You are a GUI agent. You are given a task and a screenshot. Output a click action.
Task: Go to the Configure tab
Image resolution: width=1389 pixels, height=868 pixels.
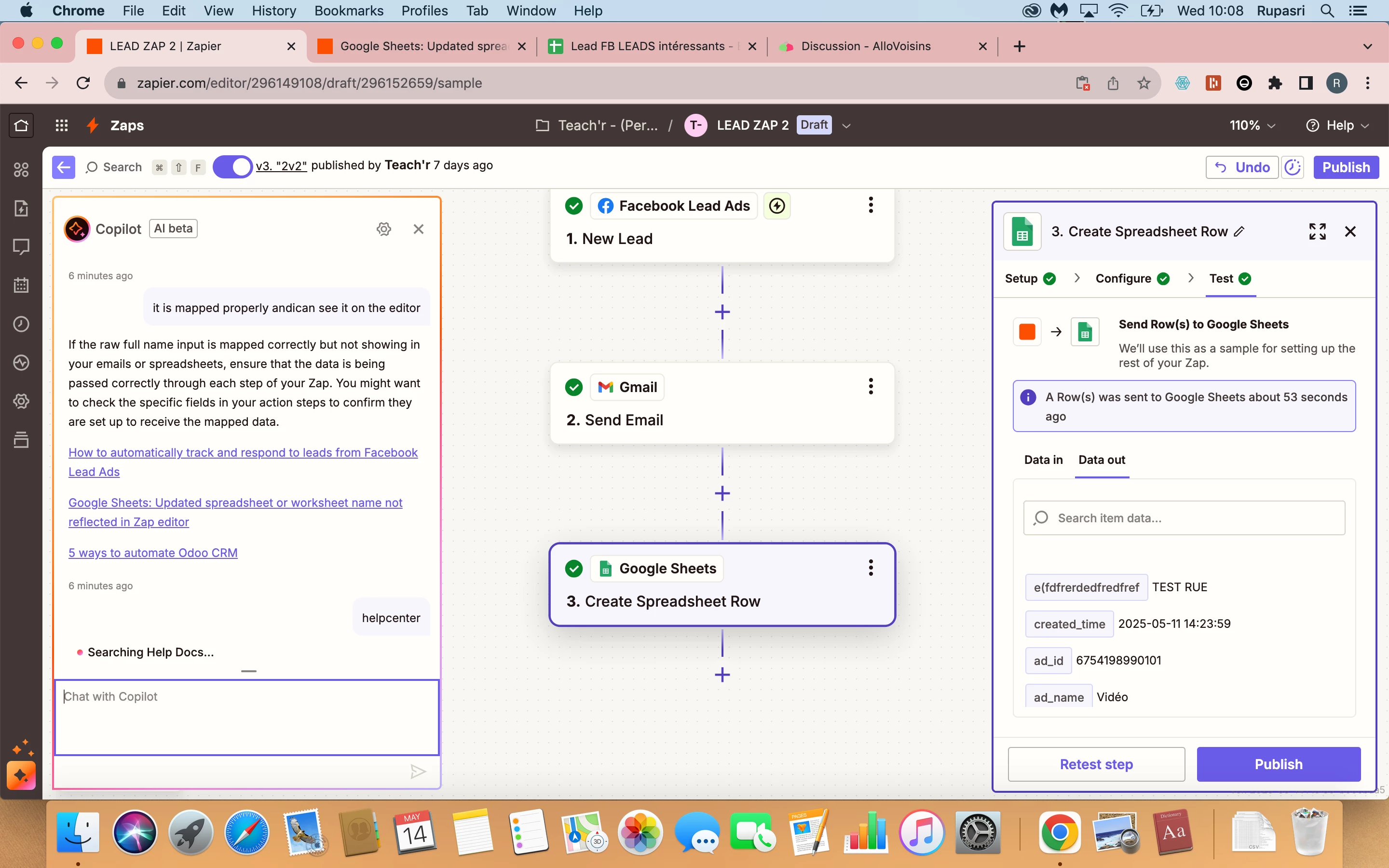pos(1123,278)
